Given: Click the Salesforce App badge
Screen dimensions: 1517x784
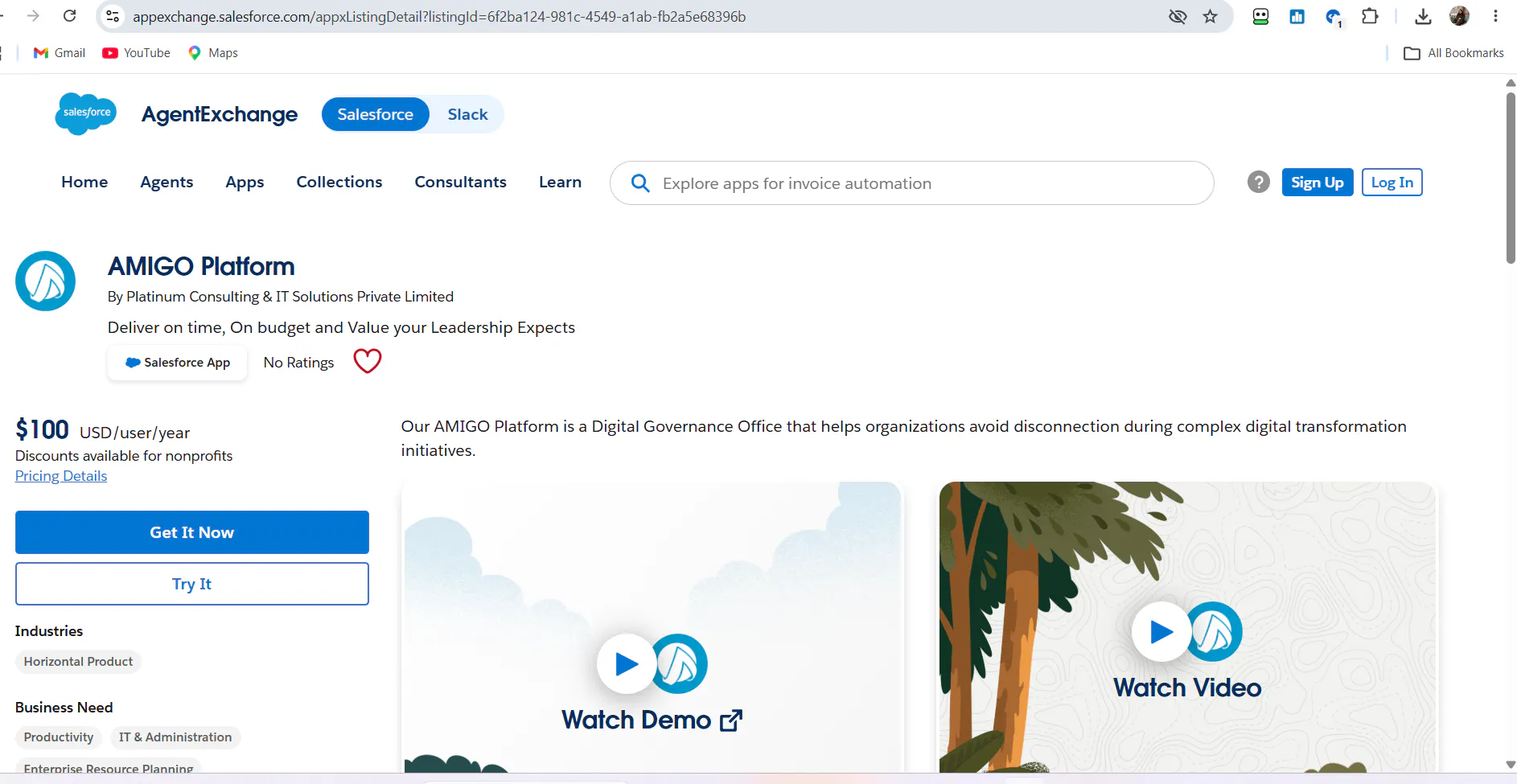Looking at the screenshot, I should coord(178,363).
